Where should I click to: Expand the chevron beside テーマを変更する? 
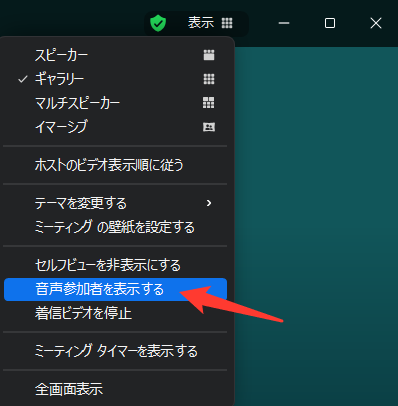pyautogui.click(x=209, y=203)
